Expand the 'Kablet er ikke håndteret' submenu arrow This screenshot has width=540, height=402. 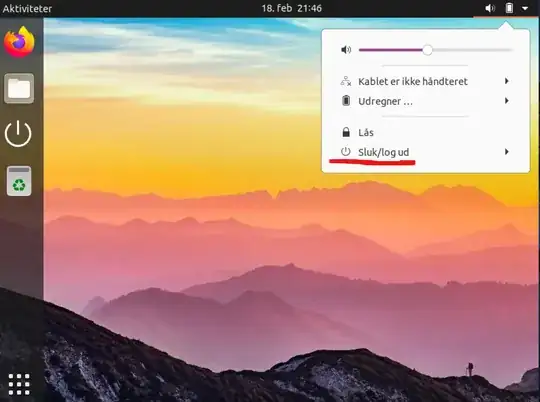[507, 81]
